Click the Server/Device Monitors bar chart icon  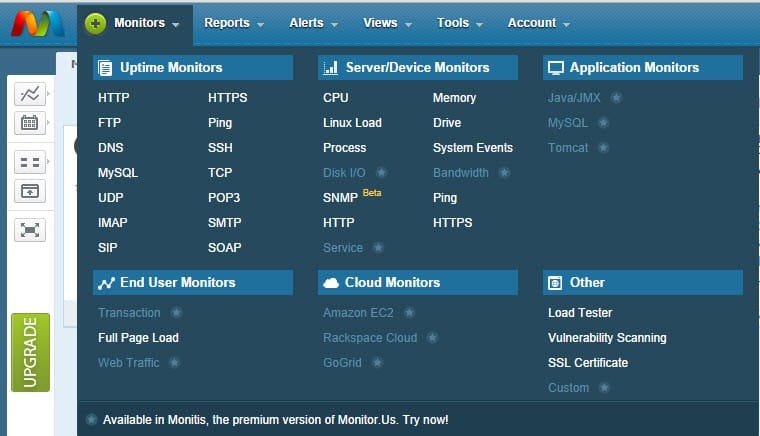[x=331, y=68]
